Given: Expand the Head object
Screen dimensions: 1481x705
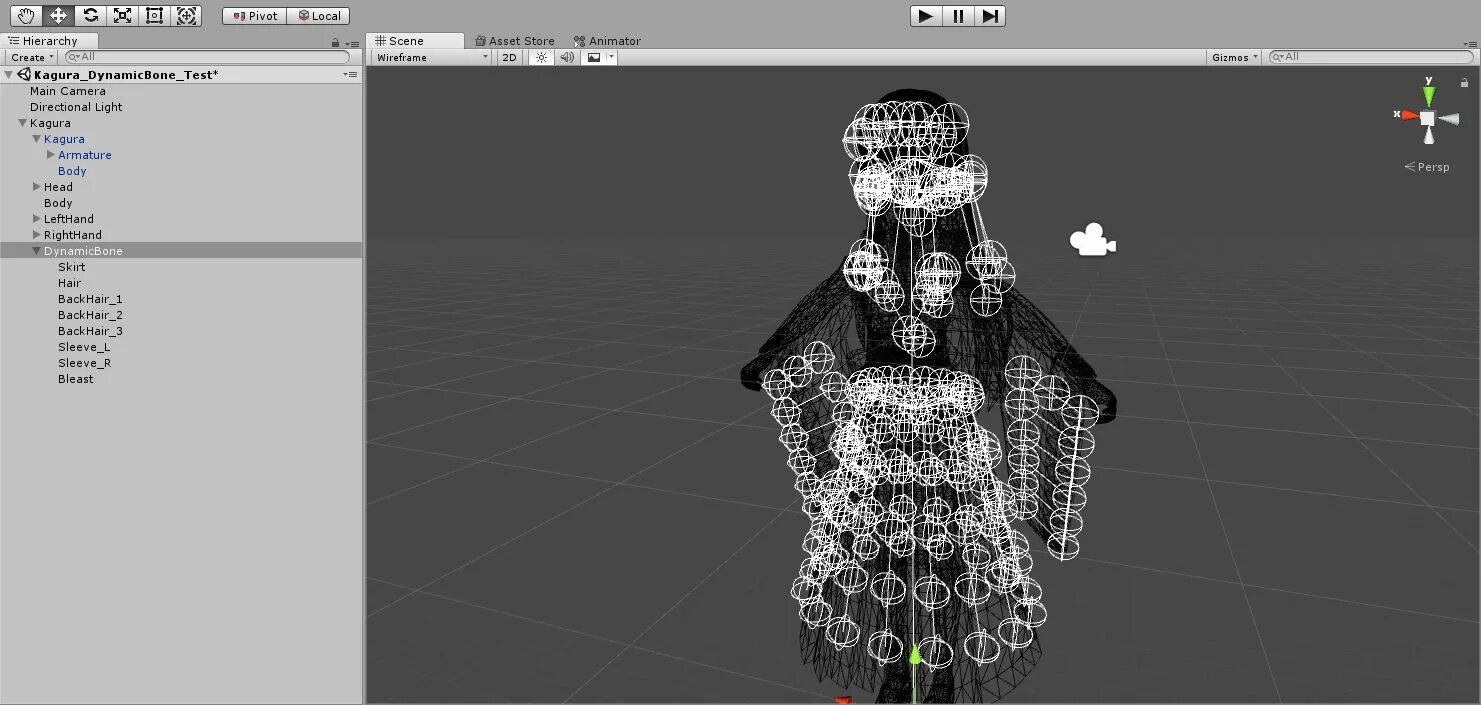Looking at the screenshot, I should point(36,187).
